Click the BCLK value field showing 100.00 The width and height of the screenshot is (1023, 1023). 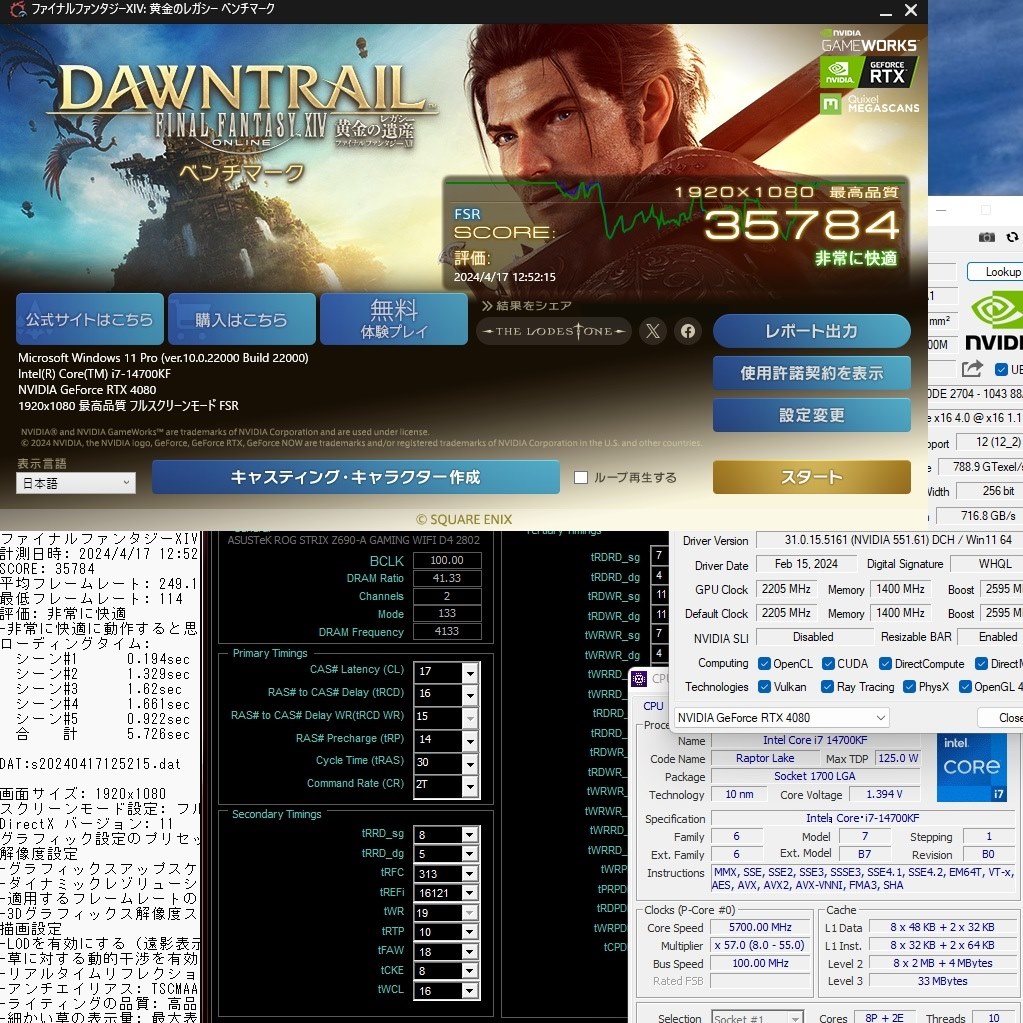click(446, 561)
